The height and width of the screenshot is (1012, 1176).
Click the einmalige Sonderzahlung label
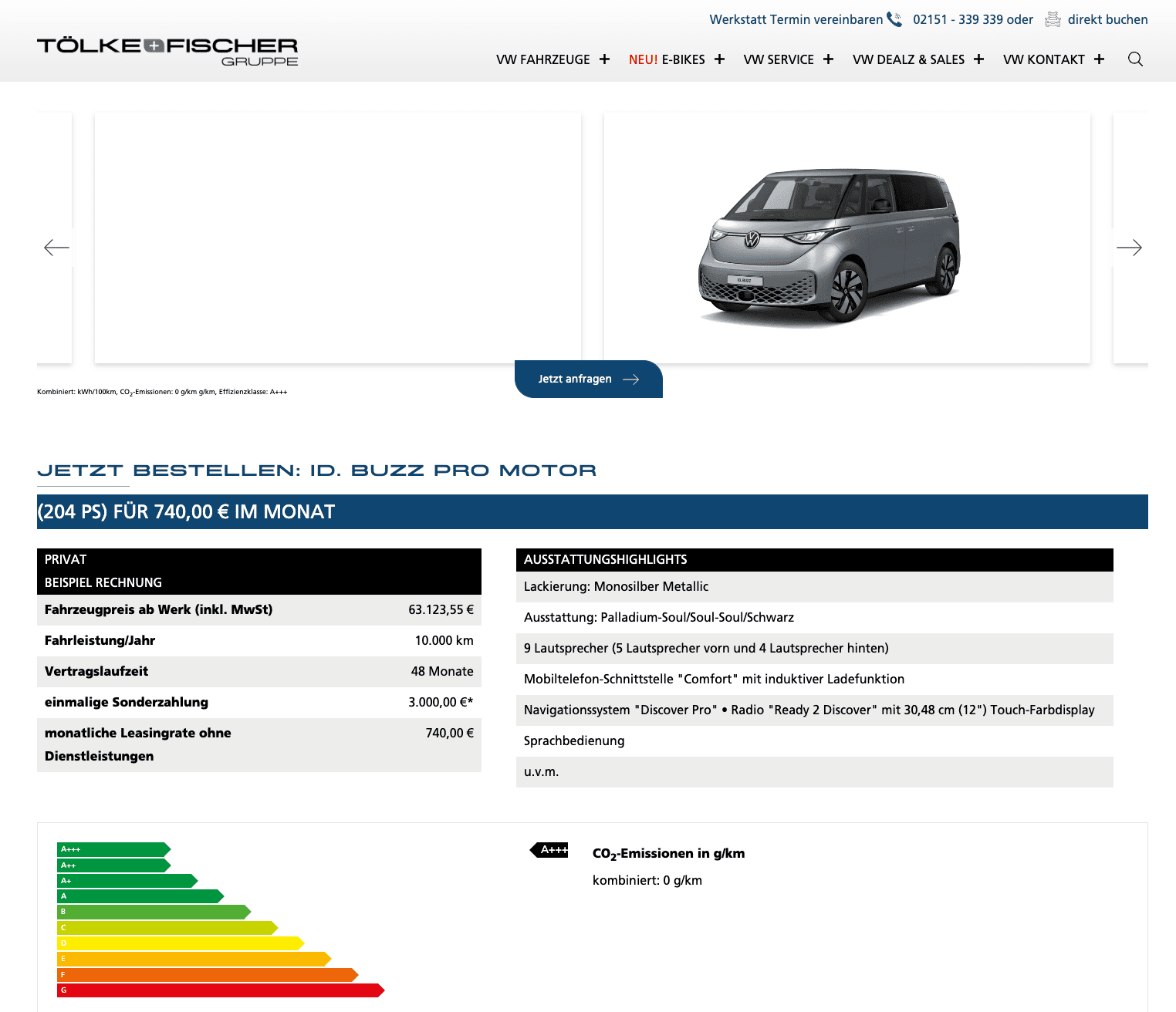pos(127,702)
